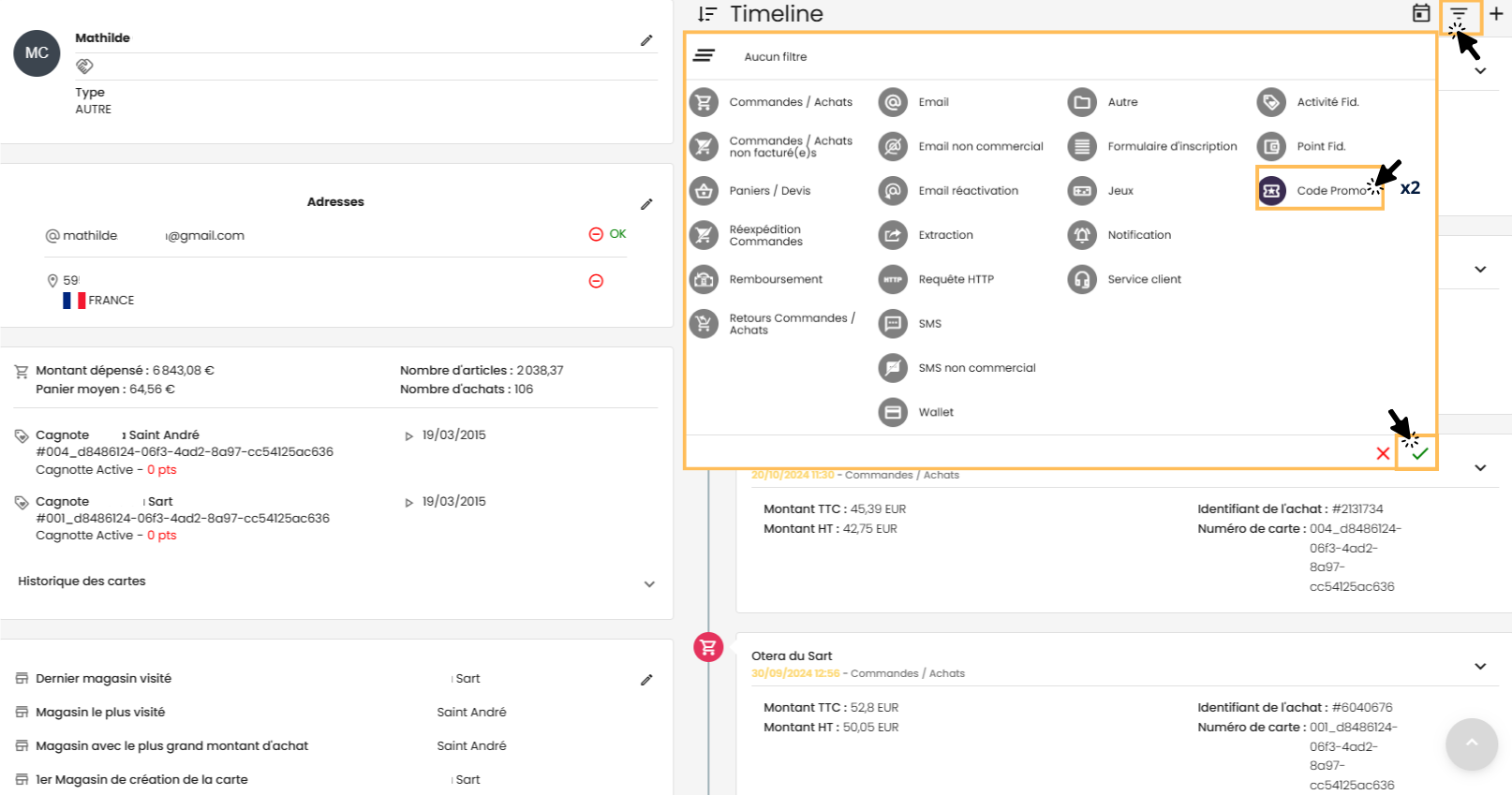Select the Email filter icon
The width and height of the screenshot is (1512, 795).
[x=893, y=102]
